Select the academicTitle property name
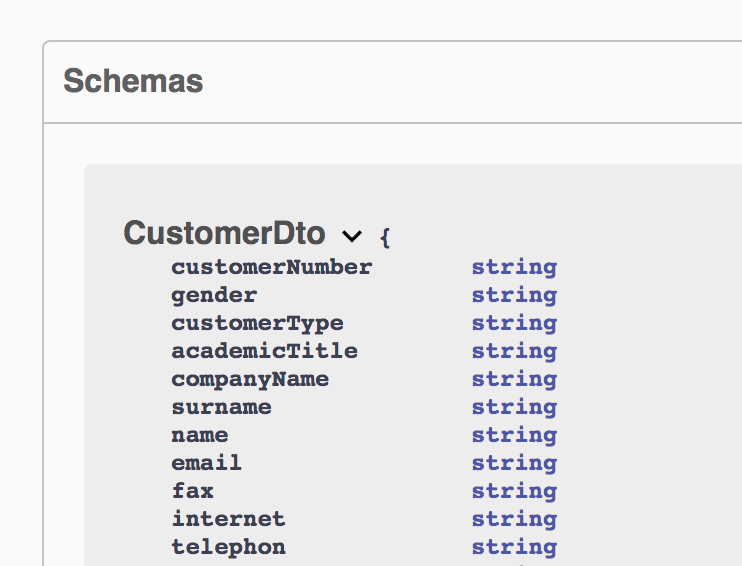Viewport: 742px width, 566px height. pos(265,351)
